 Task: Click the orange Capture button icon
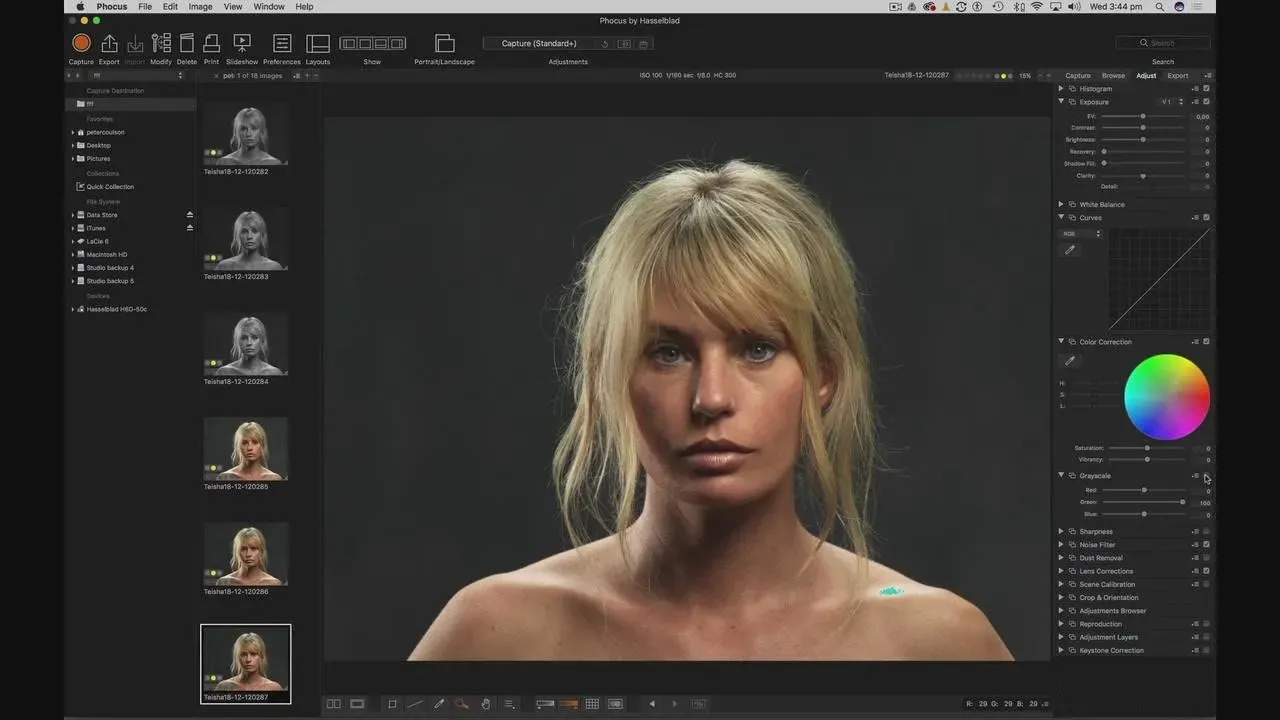(81, 43)
